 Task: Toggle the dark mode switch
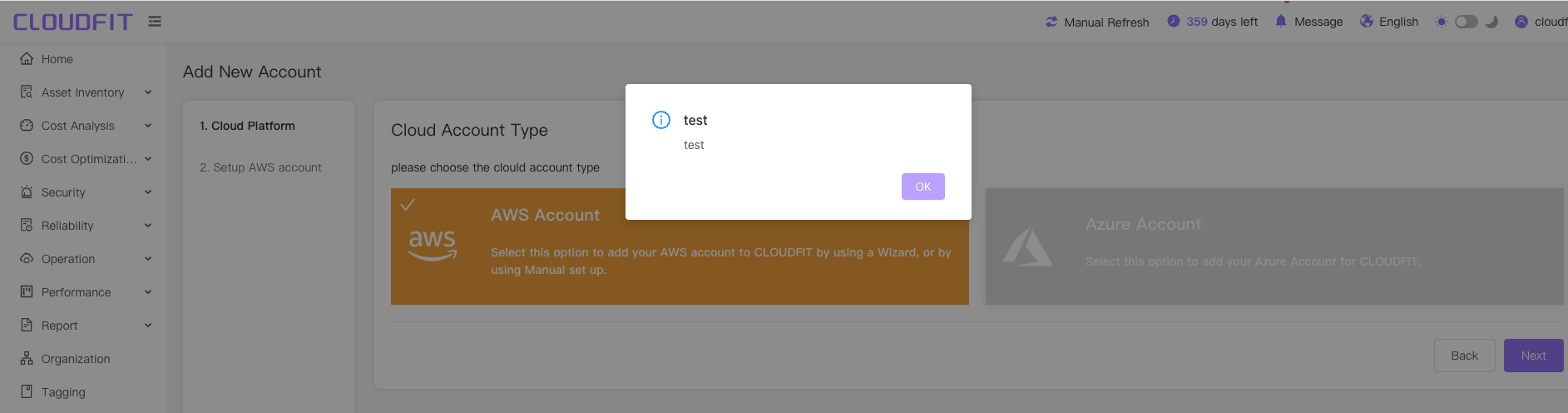pos(1467,22)
